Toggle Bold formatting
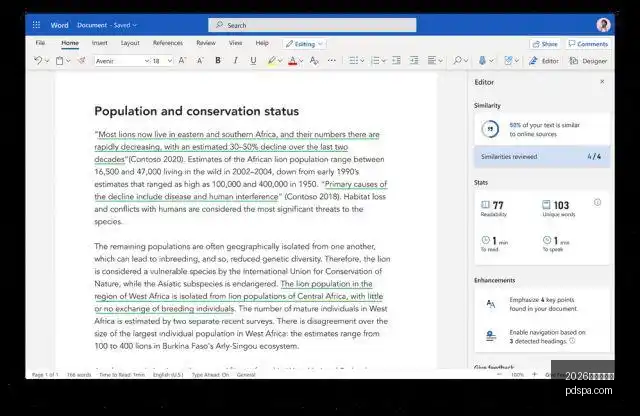 point(218,61)
